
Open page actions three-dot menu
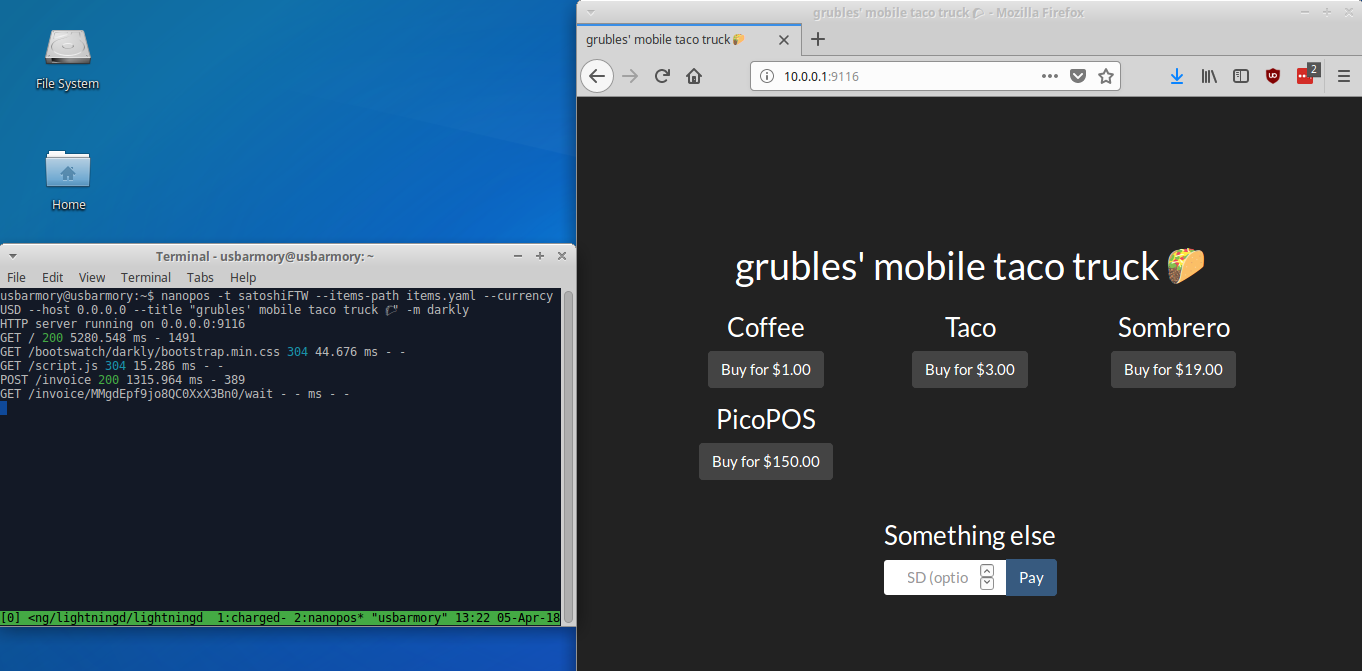point(1050,76)
